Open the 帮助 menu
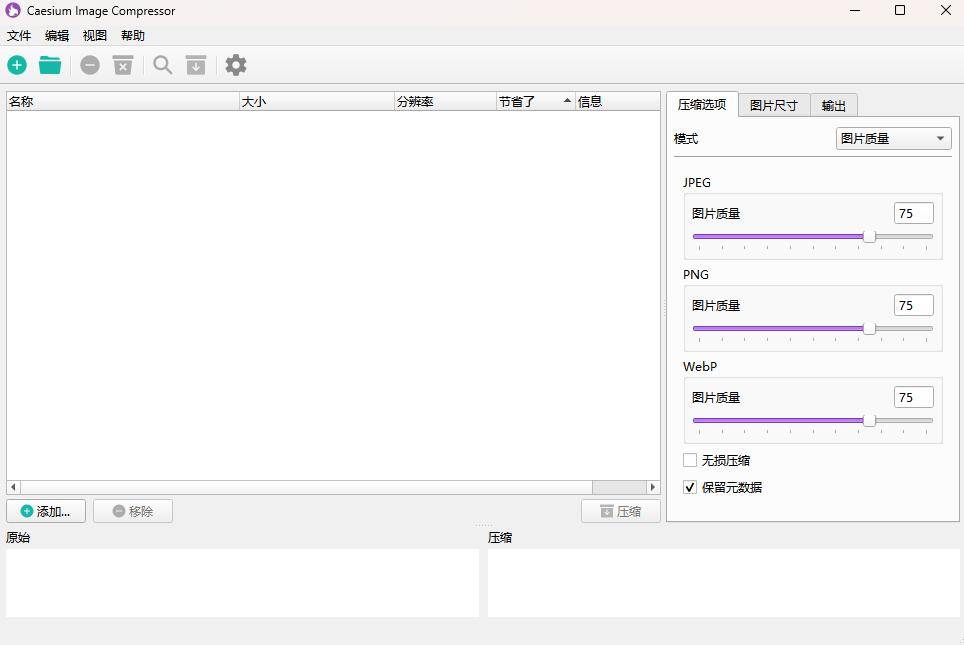Screen dimensions: 964x645 tap(133, 36)
